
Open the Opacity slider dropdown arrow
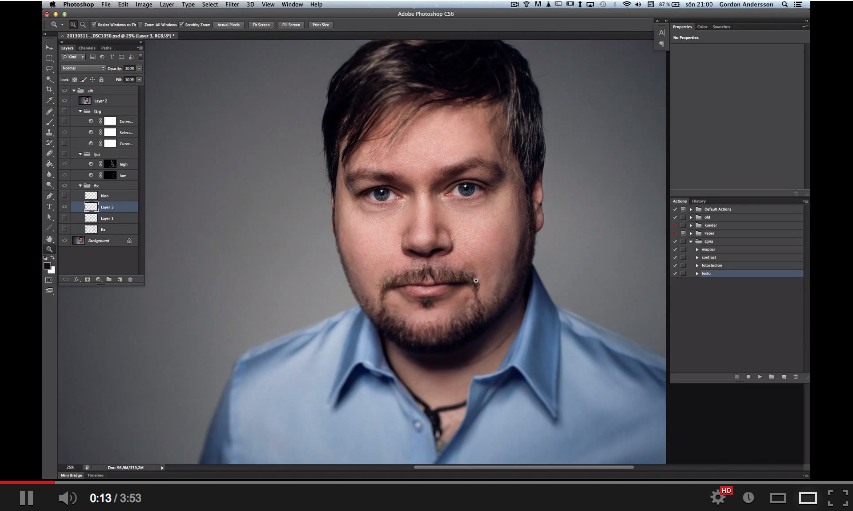tap(139, 68)
